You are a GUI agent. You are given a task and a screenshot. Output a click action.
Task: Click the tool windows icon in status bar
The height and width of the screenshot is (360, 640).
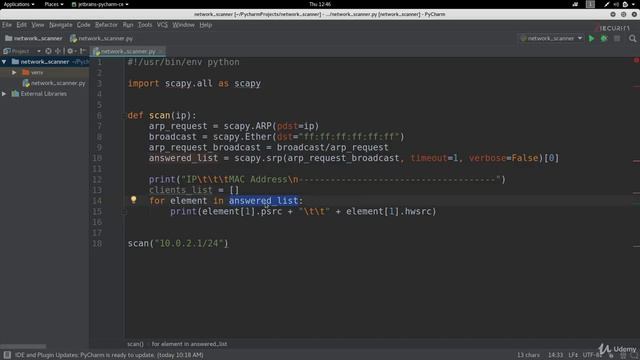coord(7,355)
